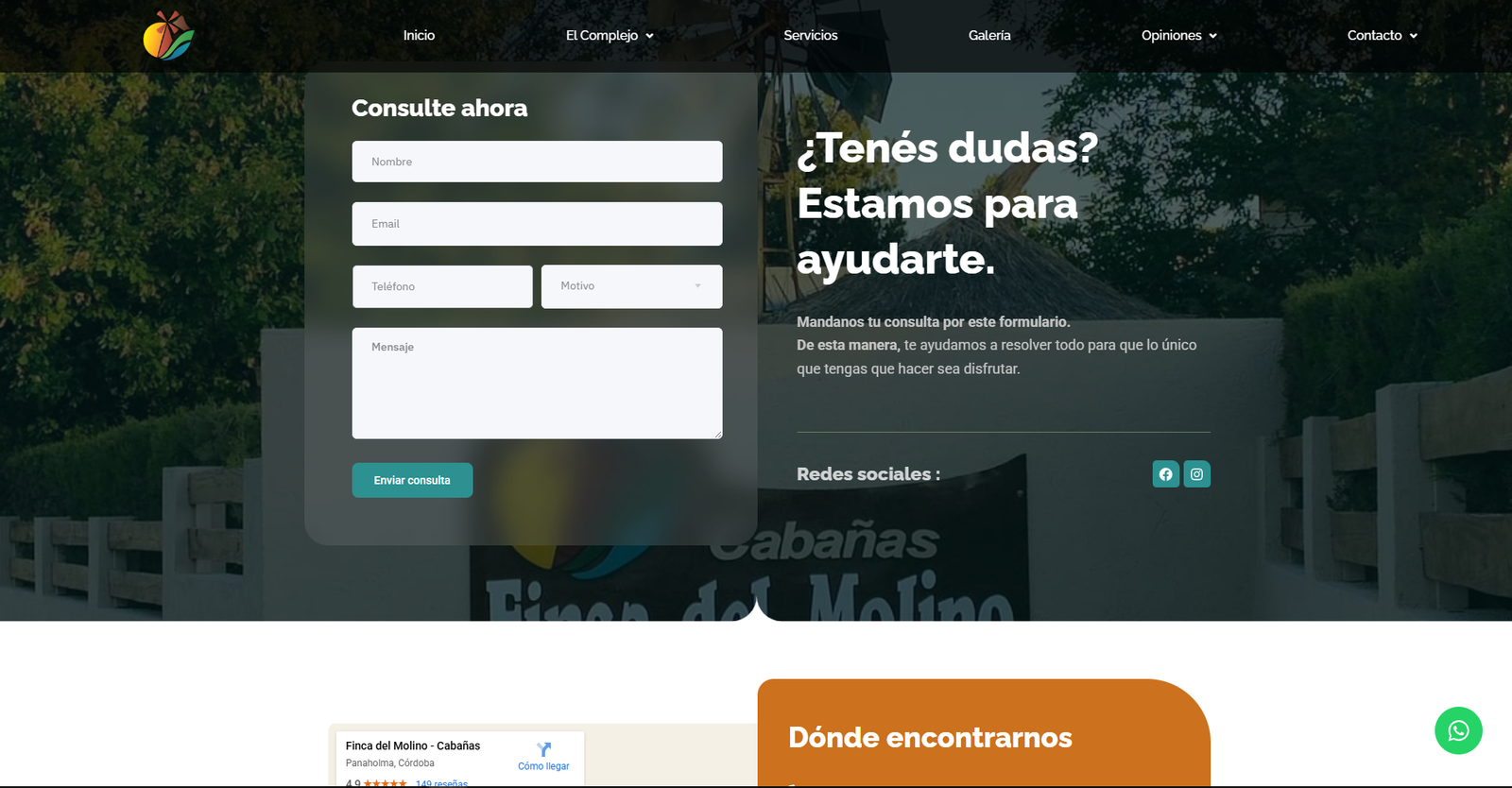This screenshot has width=1512, height=788.
Task: Click inside the Mensaje text area
Action: 537,383
